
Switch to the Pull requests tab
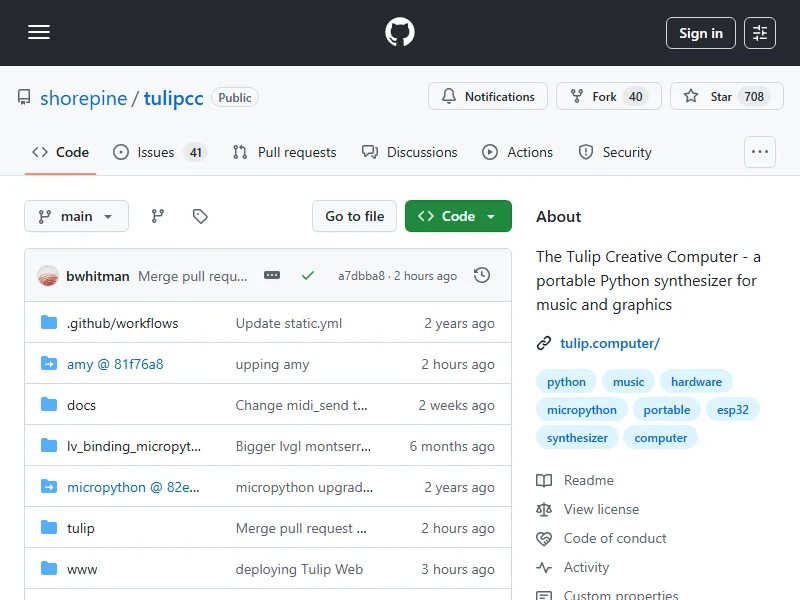click(285, 152)
